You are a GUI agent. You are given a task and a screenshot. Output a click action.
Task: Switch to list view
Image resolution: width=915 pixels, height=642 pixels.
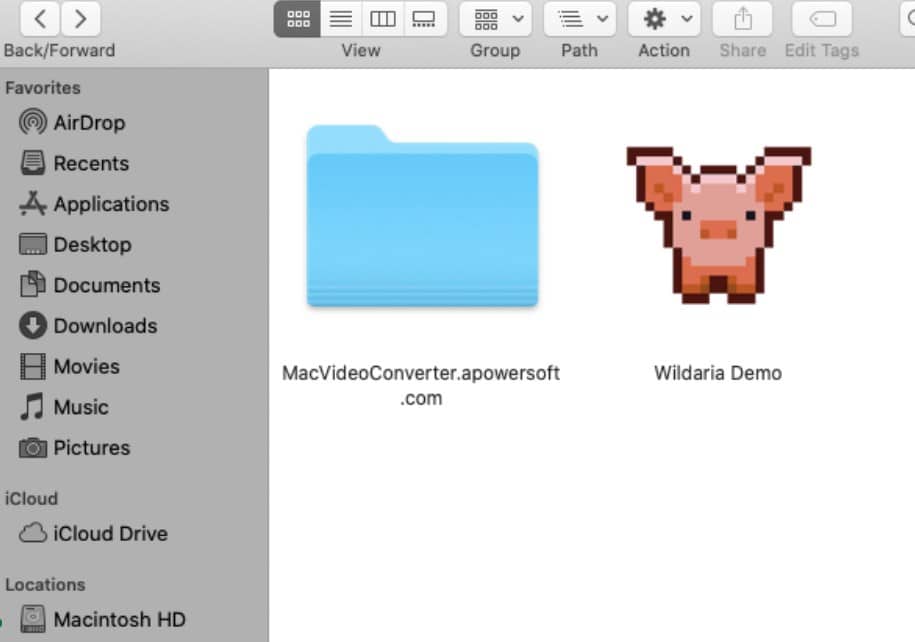pos(341,19)
